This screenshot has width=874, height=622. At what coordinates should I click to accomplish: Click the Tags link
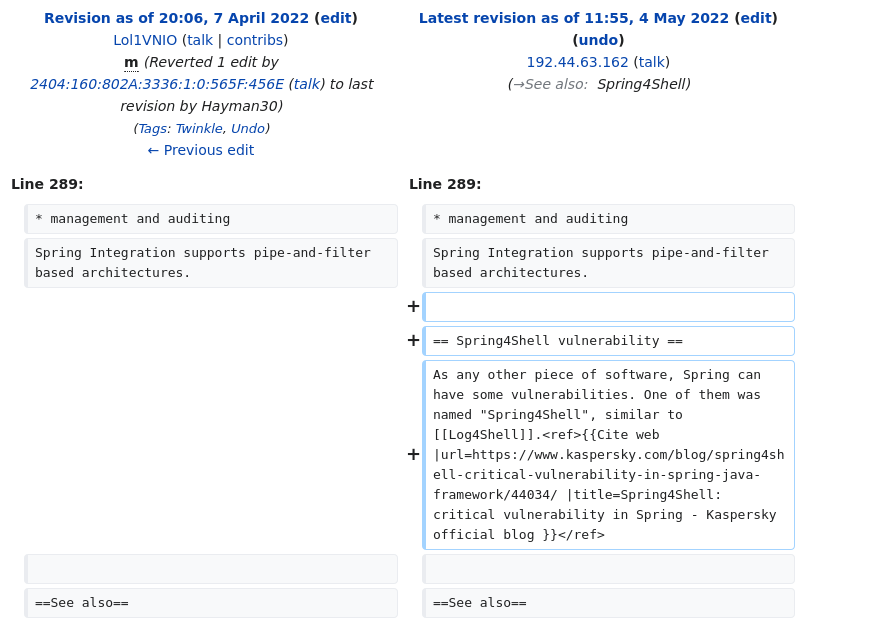152,129
